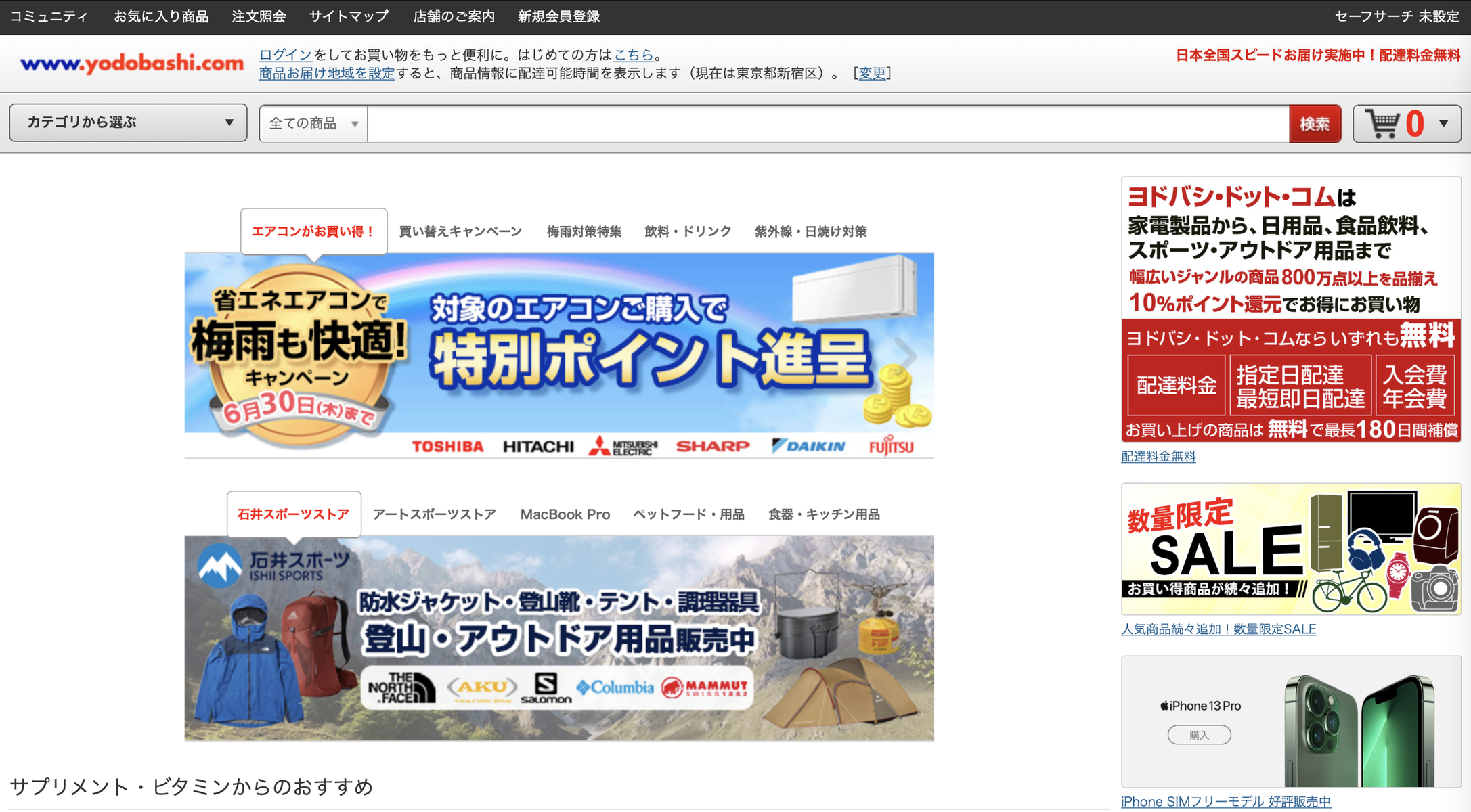
Task: Open お気に入り商品 in top menu
Action: [161, 16]
